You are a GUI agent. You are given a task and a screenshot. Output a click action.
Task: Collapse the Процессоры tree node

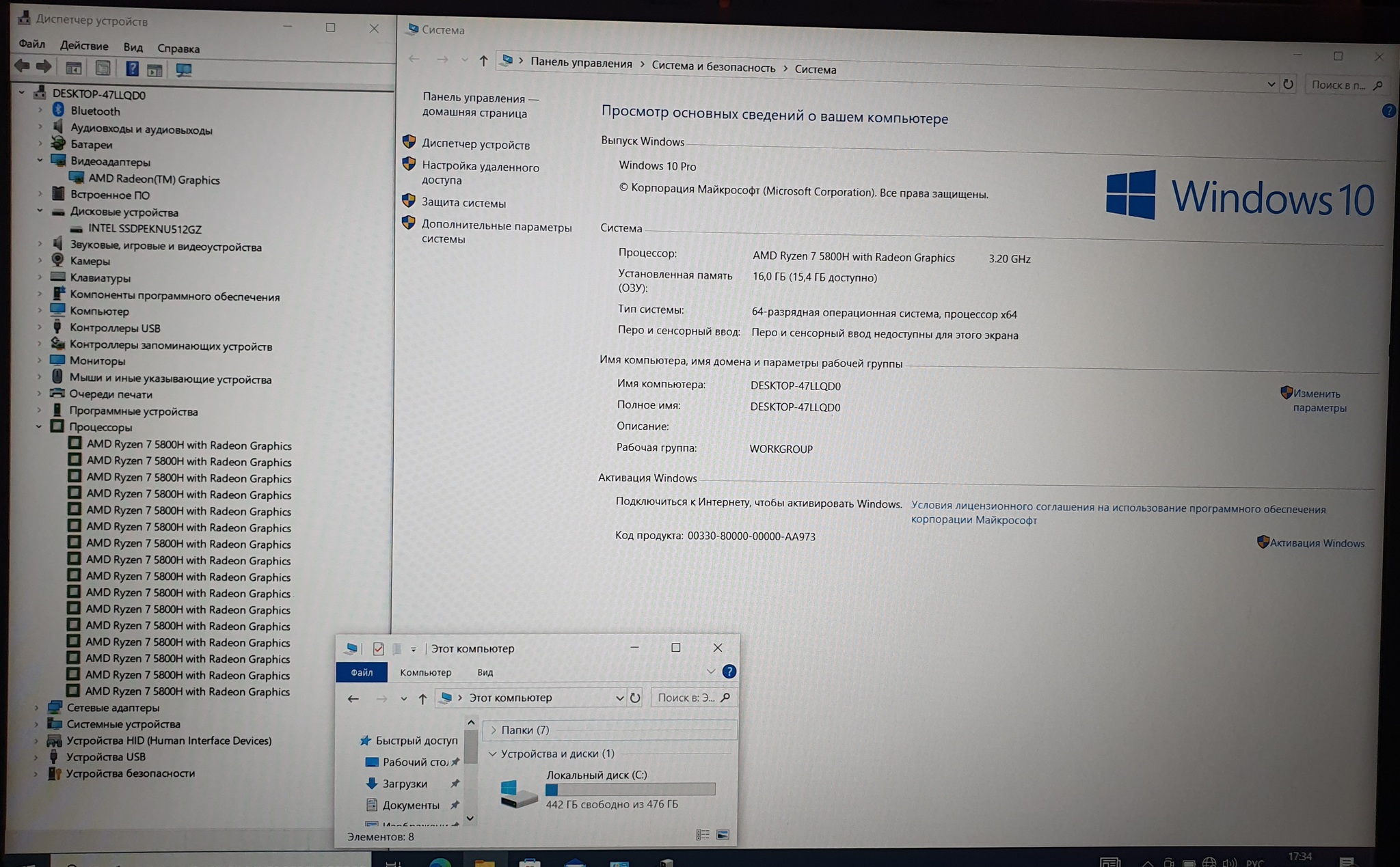39,426
